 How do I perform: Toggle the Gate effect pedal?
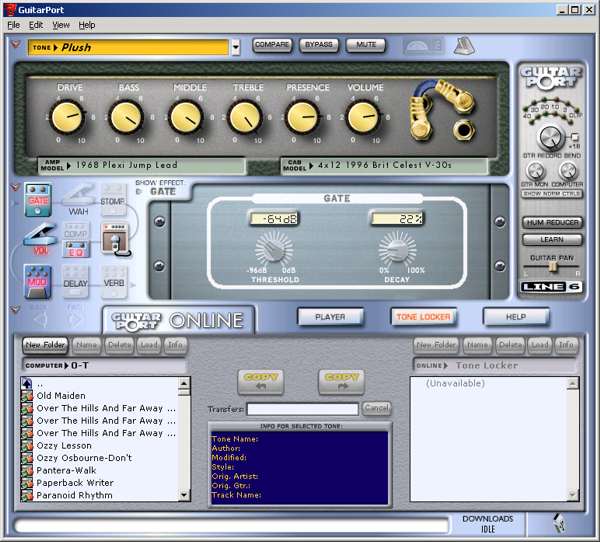tap(38, 200)
